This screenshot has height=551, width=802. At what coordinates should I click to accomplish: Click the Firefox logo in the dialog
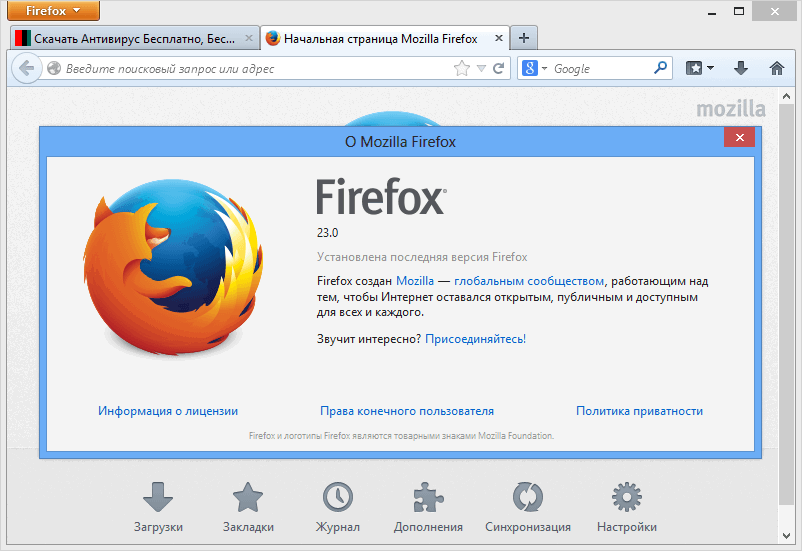[x=173, y=268]
